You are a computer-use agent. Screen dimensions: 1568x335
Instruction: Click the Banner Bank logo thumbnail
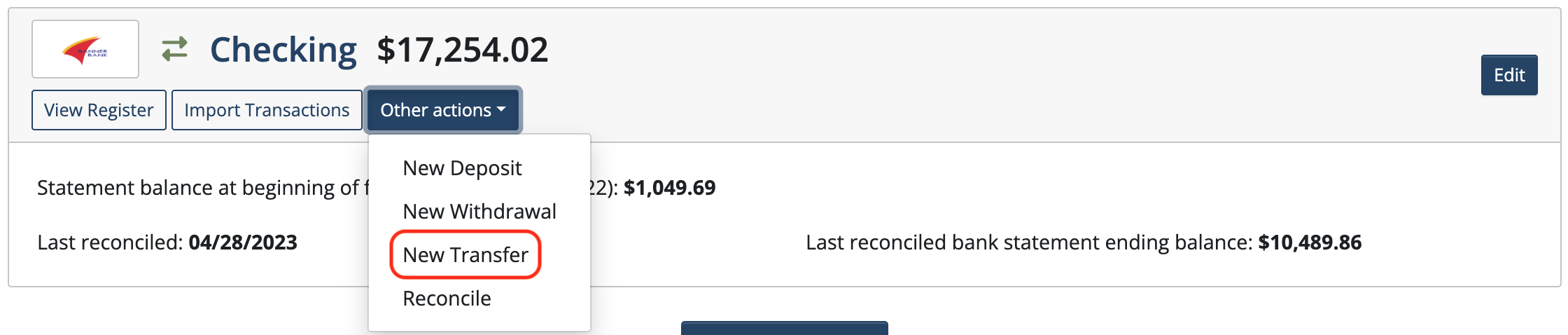pos(85,49)
